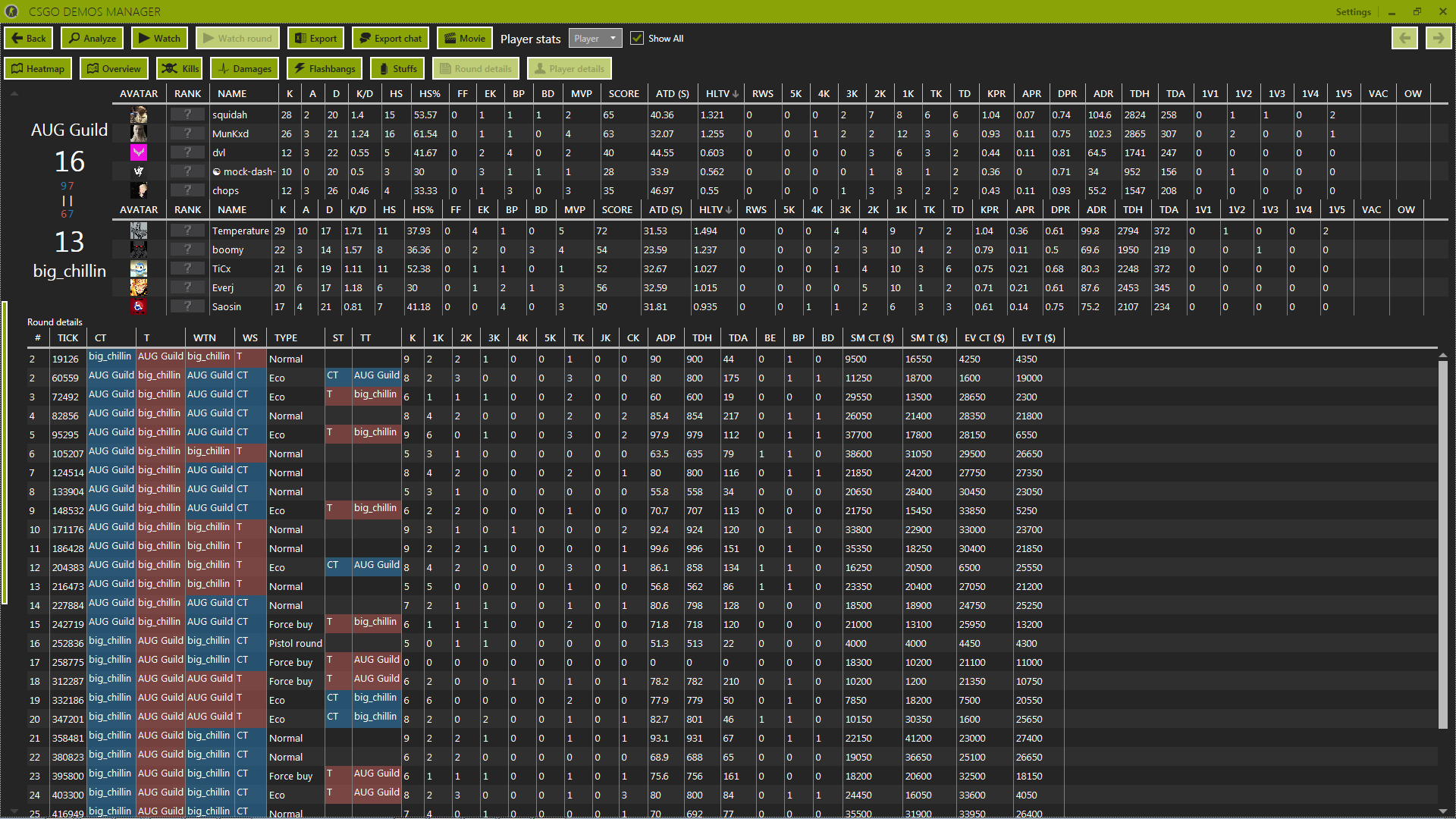Open the Overview view

point(114,68)
